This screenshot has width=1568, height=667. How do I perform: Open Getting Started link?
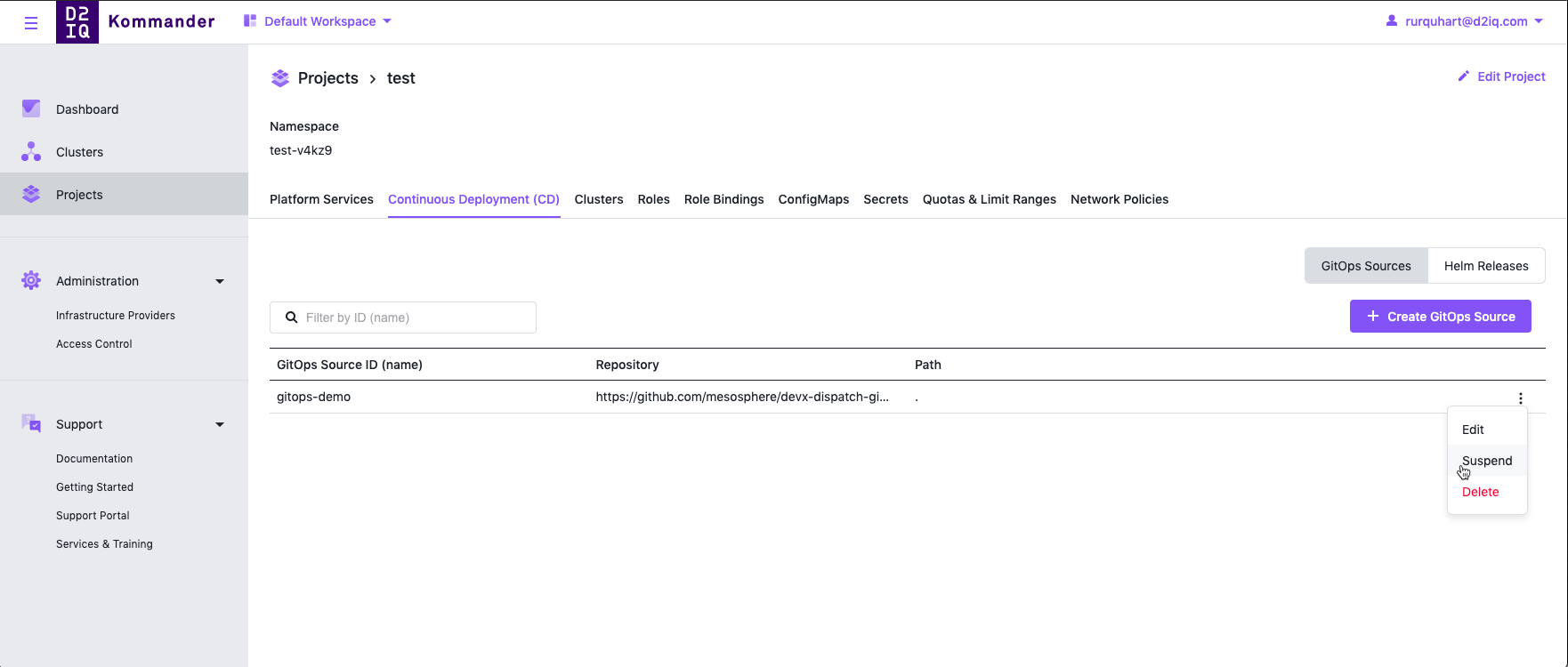(x=94, y=487)
